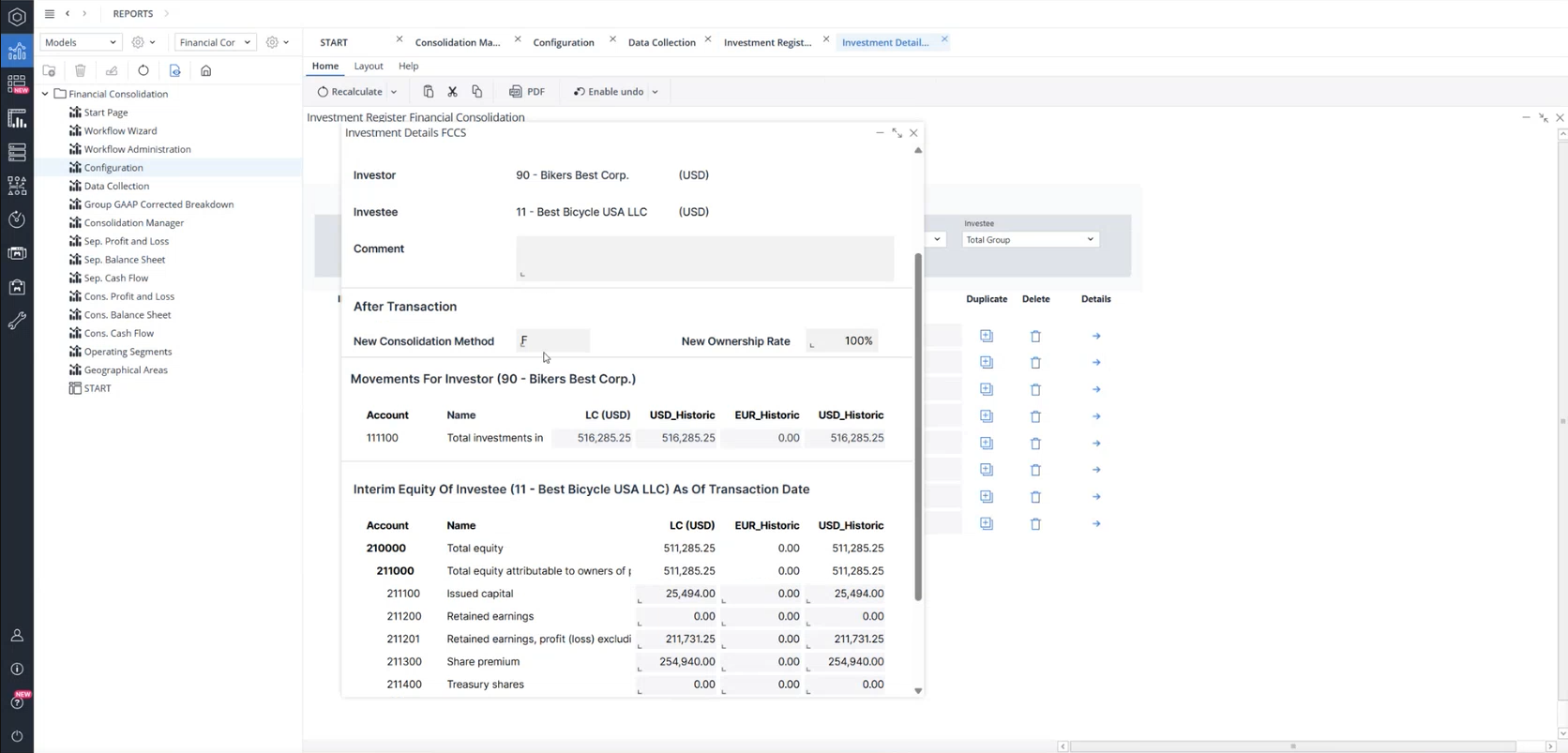The width and height of the screenshot is (1568, 753).
Task: Export the report using the PDF button
Action: pyautogui.click(x=527, y=92)
